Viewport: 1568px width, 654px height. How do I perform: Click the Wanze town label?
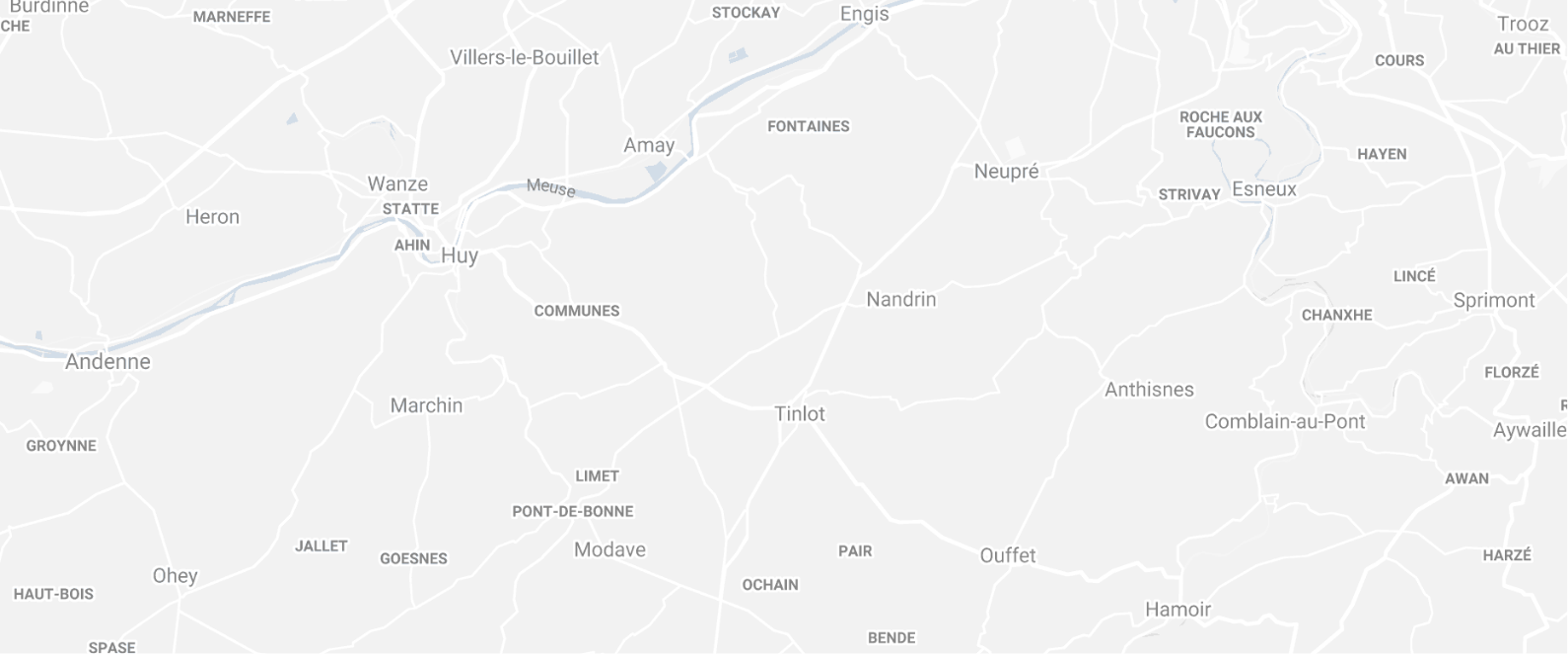pyautogui.click(x=397, y=183)
